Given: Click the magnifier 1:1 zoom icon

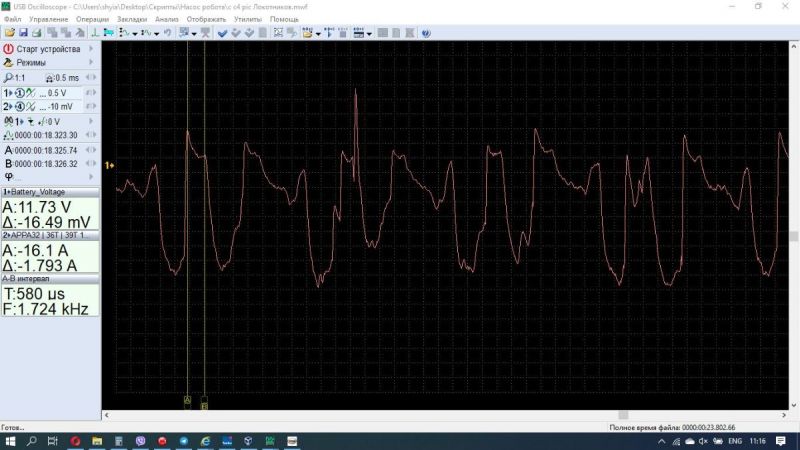Looking at the screenshot, I should pos(8,77).
